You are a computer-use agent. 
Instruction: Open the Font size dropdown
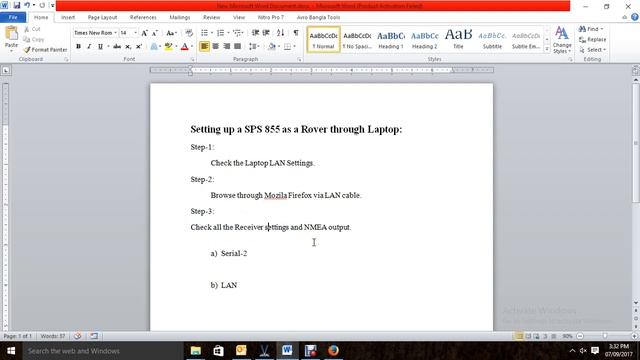pos(136,33)
